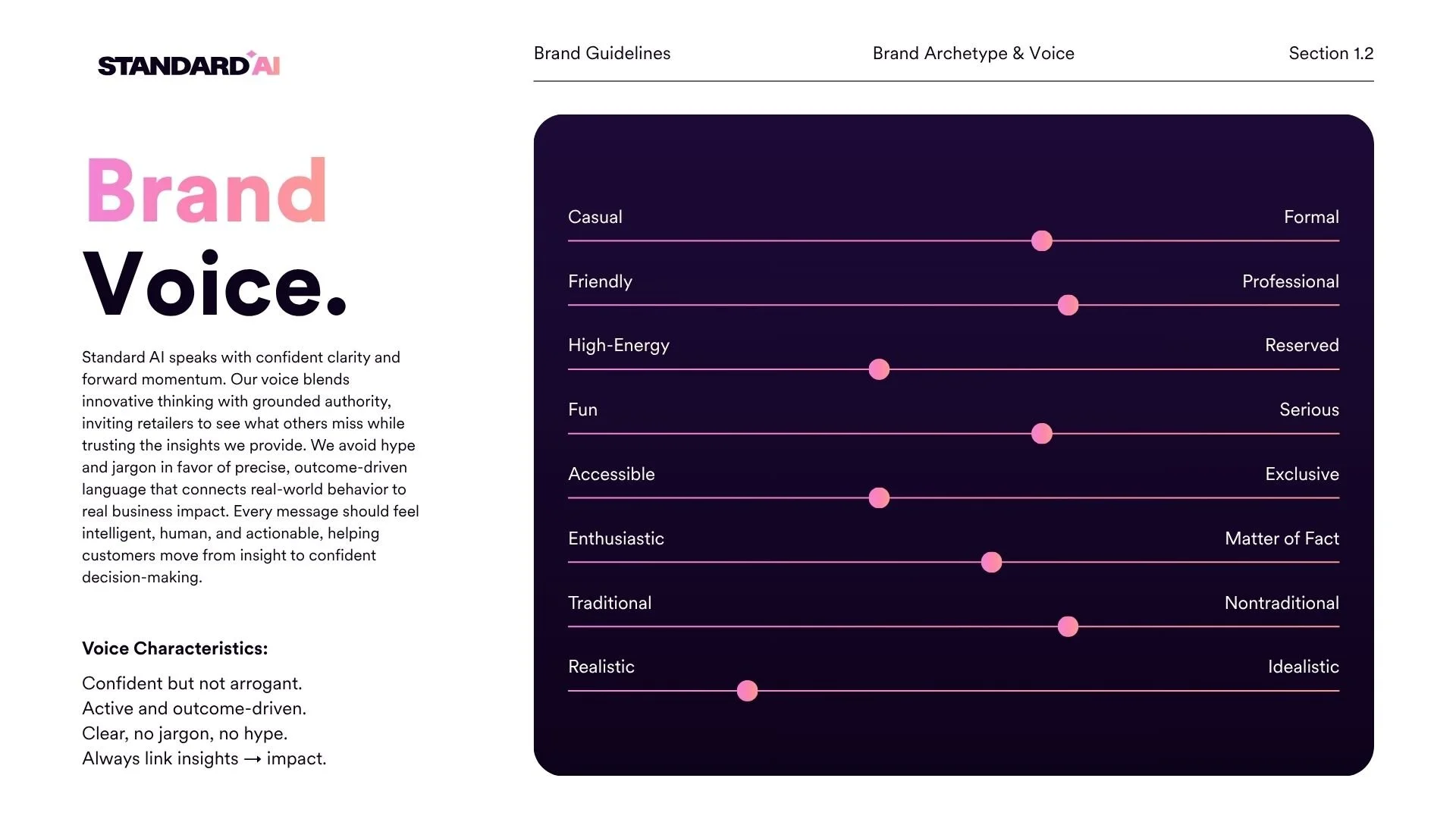The height and width of the screenshot is (819, 1456).
Task: Click the Brand Archetype & Voice header
Action: pos(973,53)
